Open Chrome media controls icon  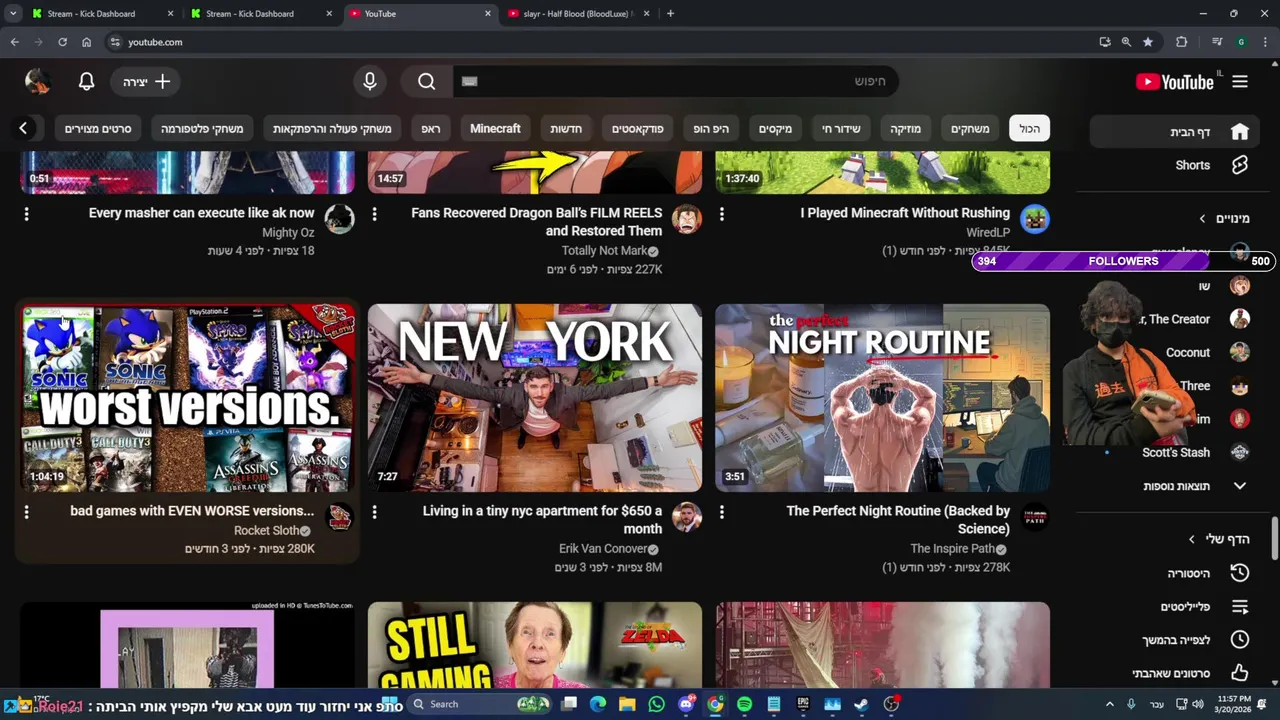[x=1217, y=42]
